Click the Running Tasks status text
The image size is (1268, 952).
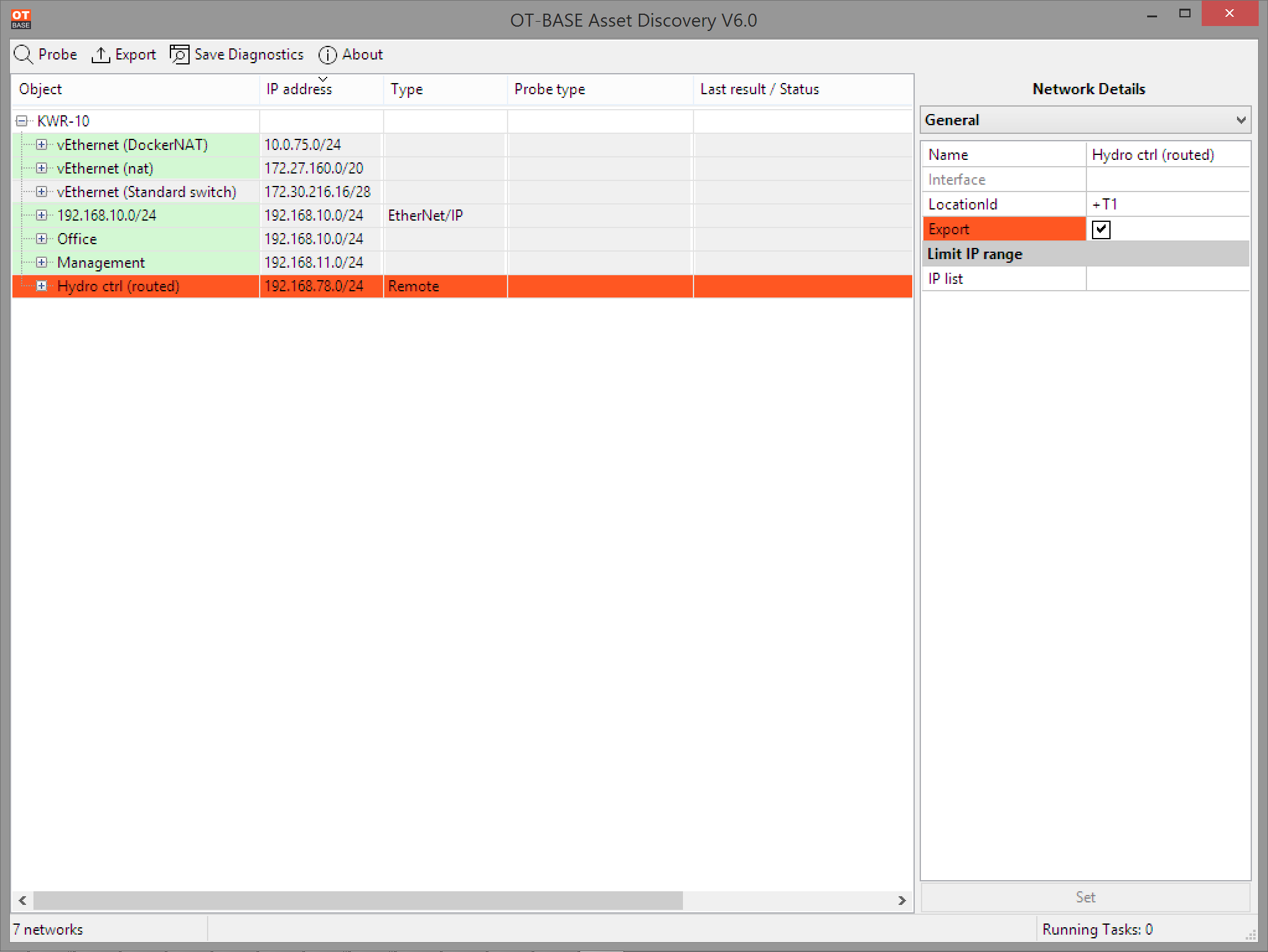(x=1097, y=929)
